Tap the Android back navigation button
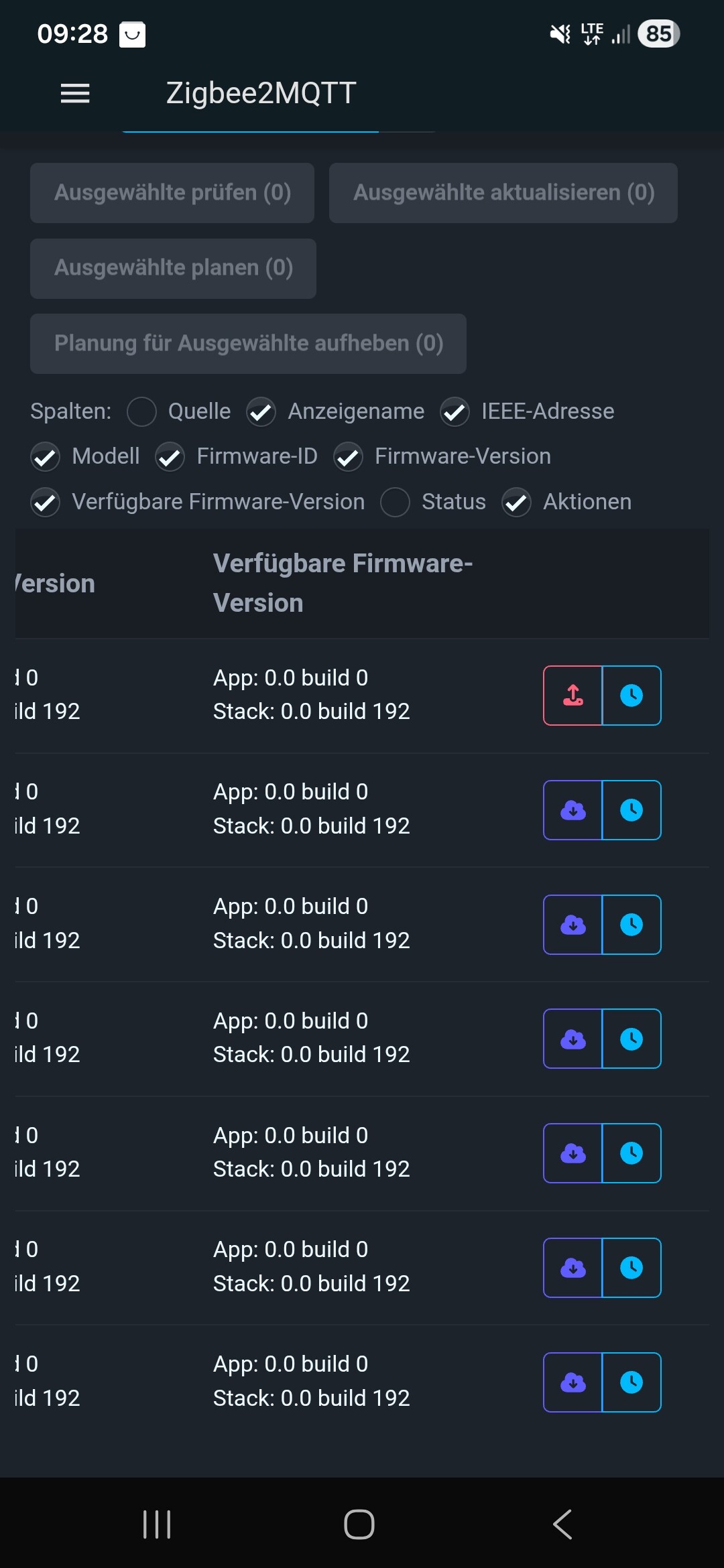Screen dimensions: 724x1568 (562, 1524)
